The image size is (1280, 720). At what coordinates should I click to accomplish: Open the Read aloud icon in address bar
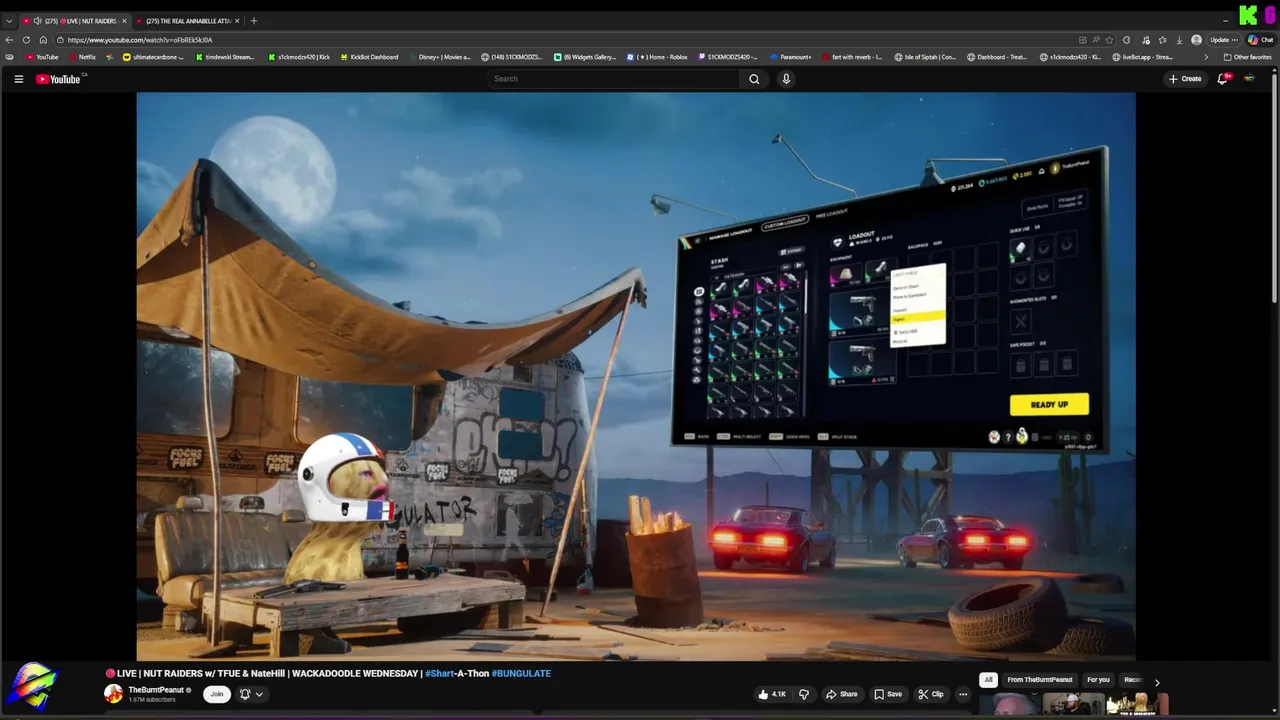1097,40
